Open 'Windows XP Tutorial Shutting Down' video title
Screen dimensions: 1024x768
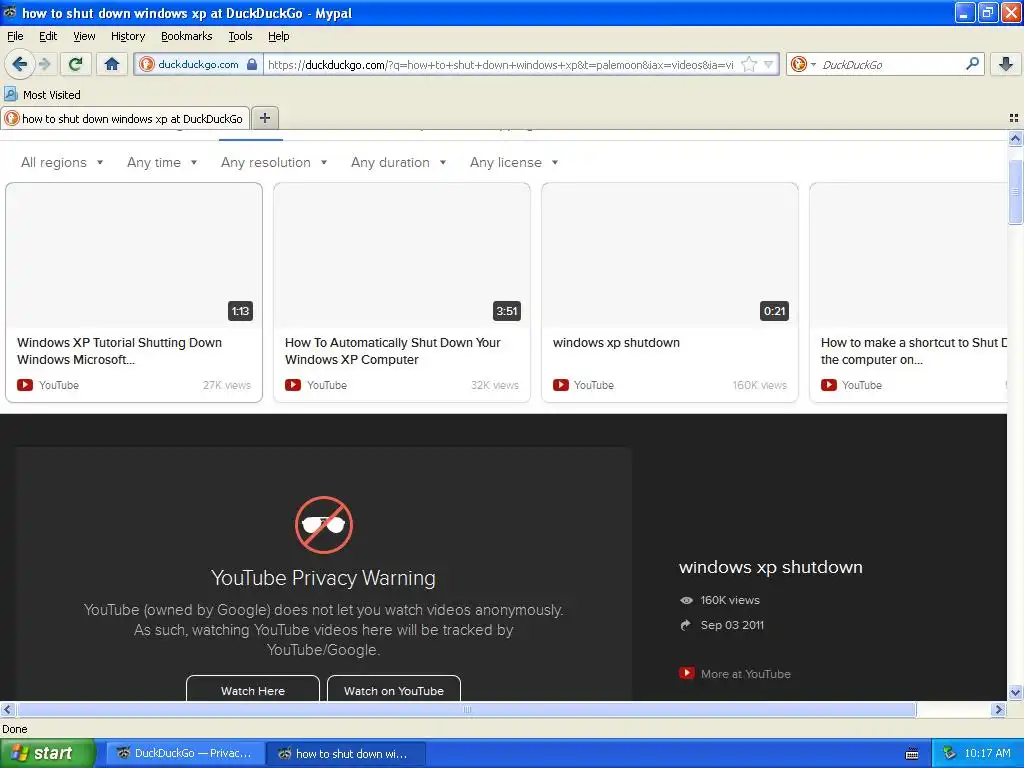[120, 351]
